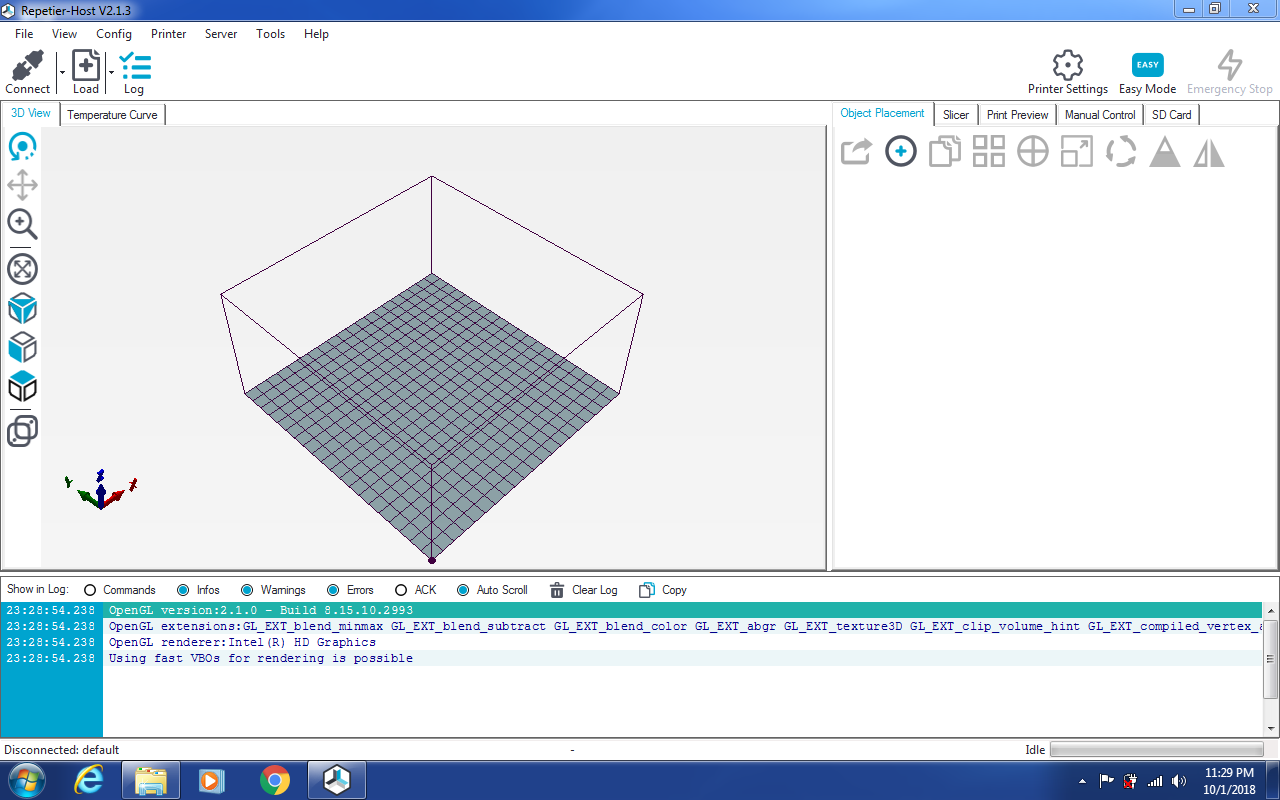Enable Commands in log filter
The image size is (1280, 800).
120,590
